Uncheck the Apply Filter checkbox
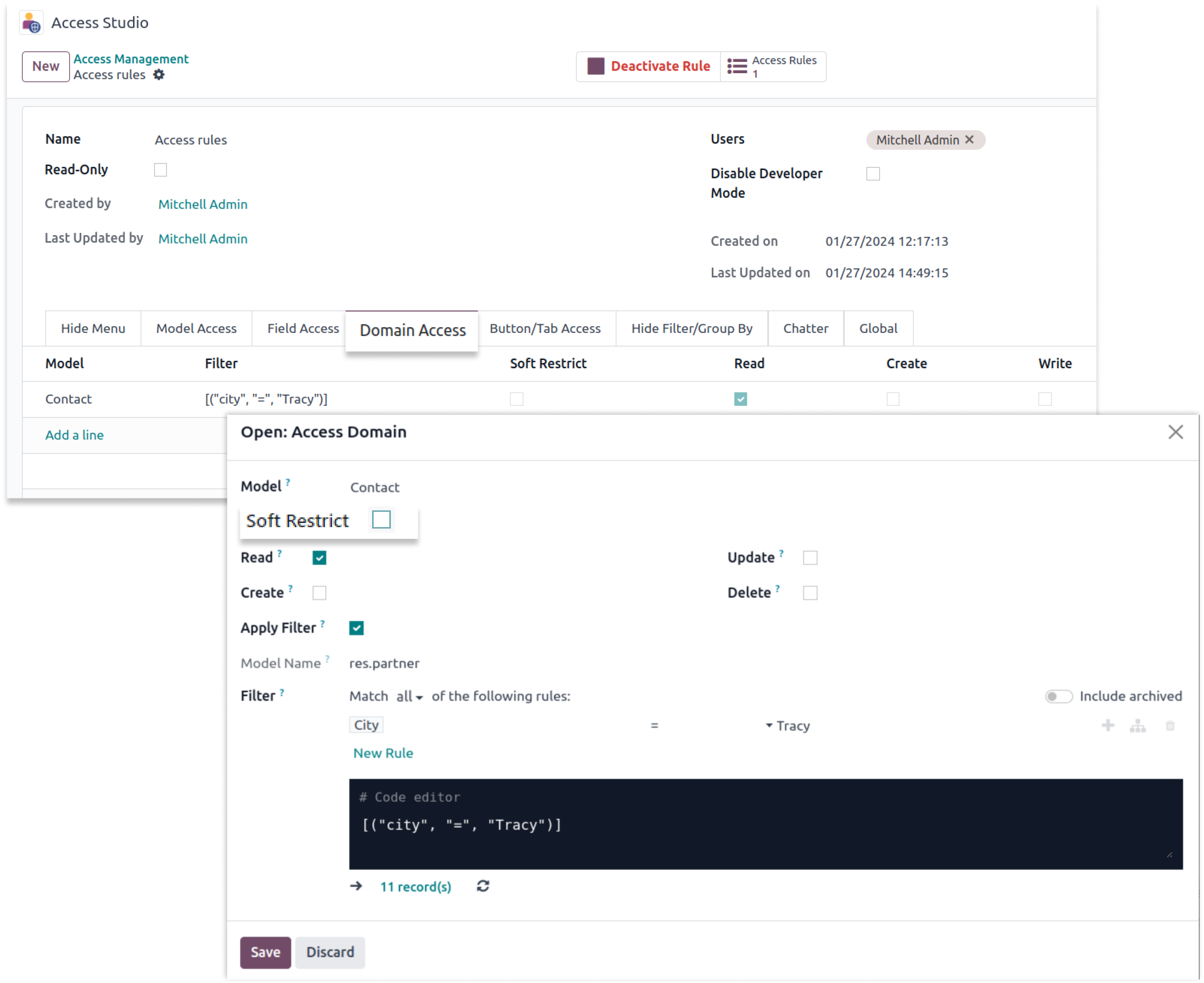Viewport: 1204px width, 983px height. tap(356, 628)
